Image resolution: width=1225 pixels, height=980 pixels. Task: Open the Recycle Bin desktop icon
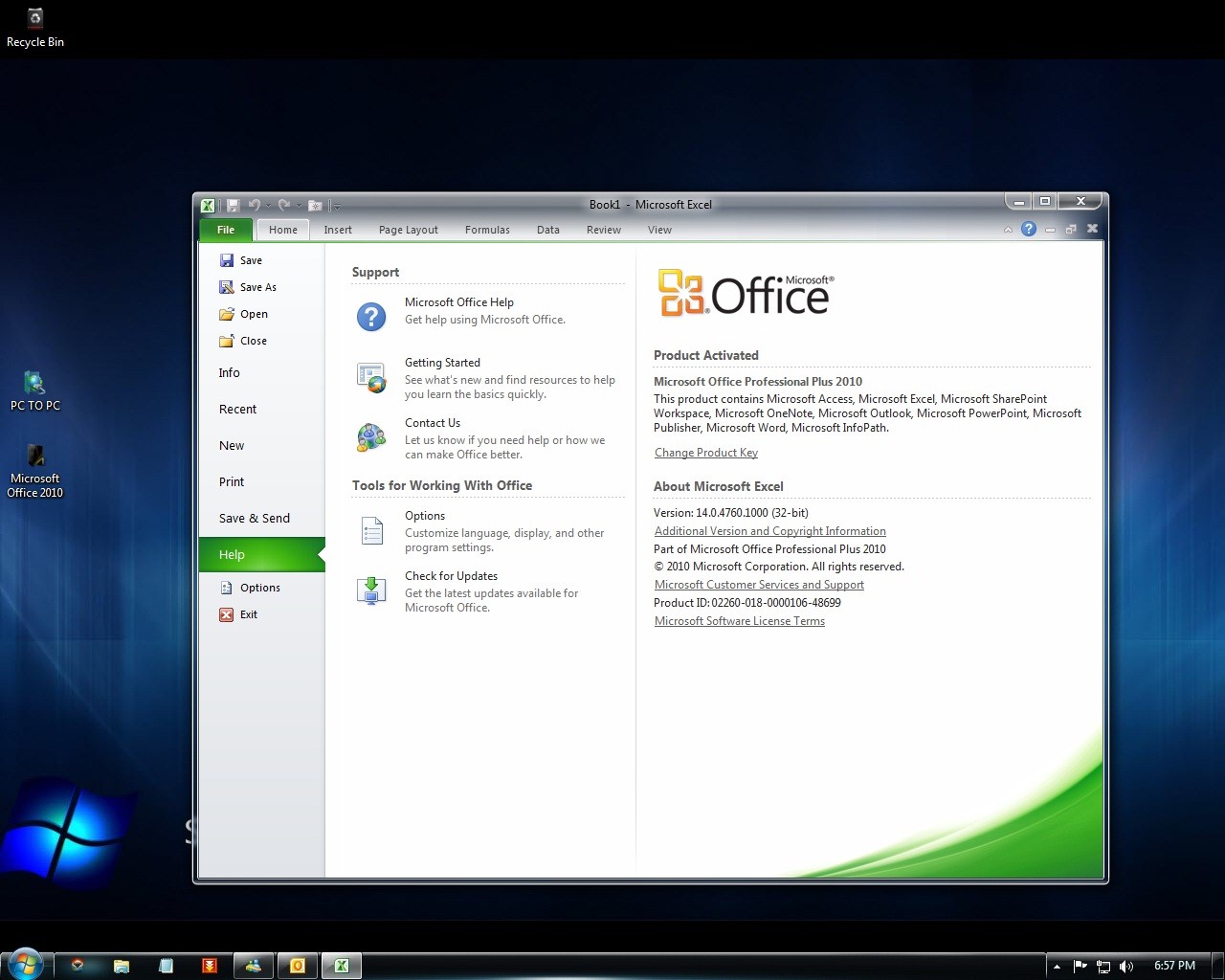tap(35, 29)
